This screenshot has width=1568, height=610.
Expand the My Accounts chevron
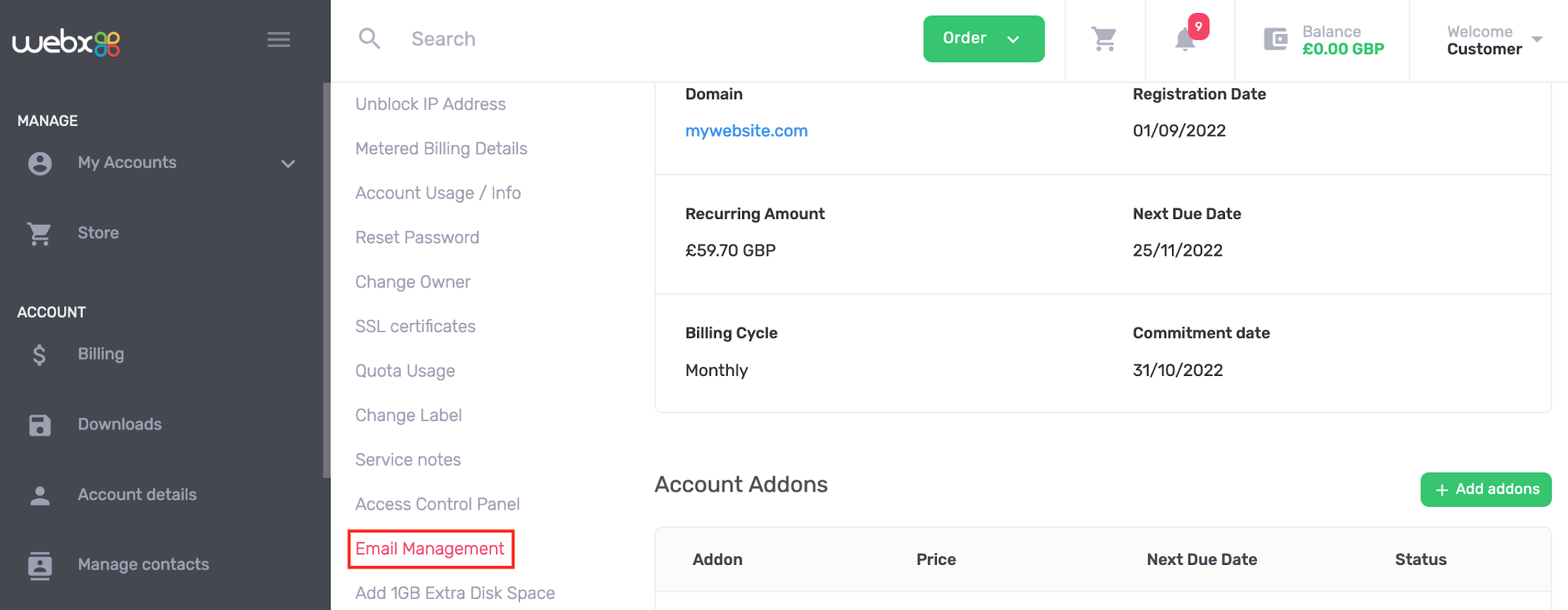coord(288,163)
